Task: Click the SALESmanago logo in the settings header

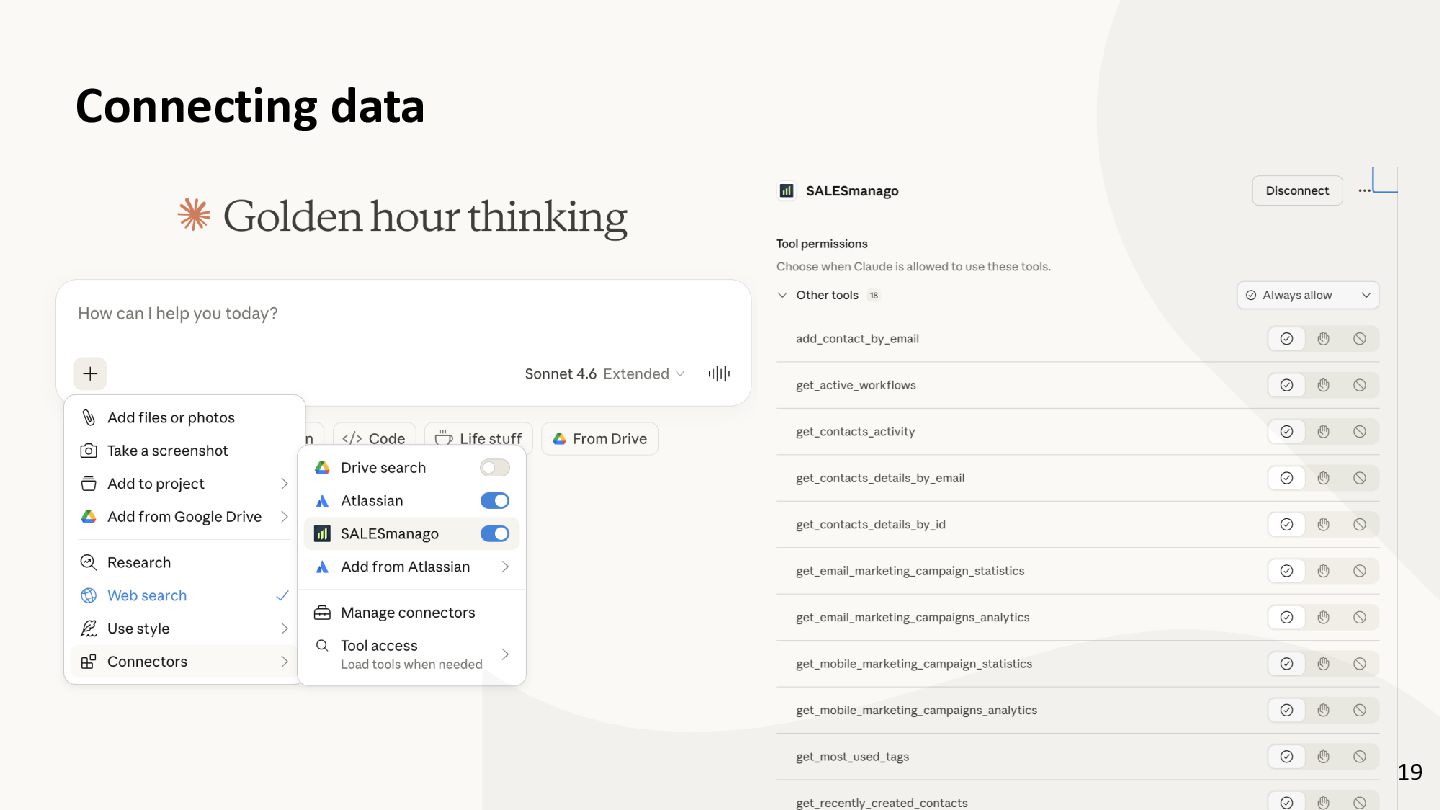Action: click(x=786, y=191)
